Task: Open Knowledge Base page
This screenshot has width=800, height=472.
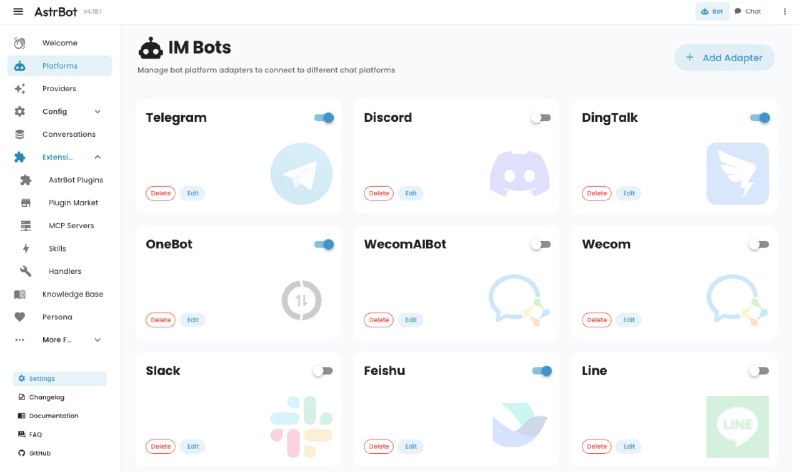Action: point(60,294)
